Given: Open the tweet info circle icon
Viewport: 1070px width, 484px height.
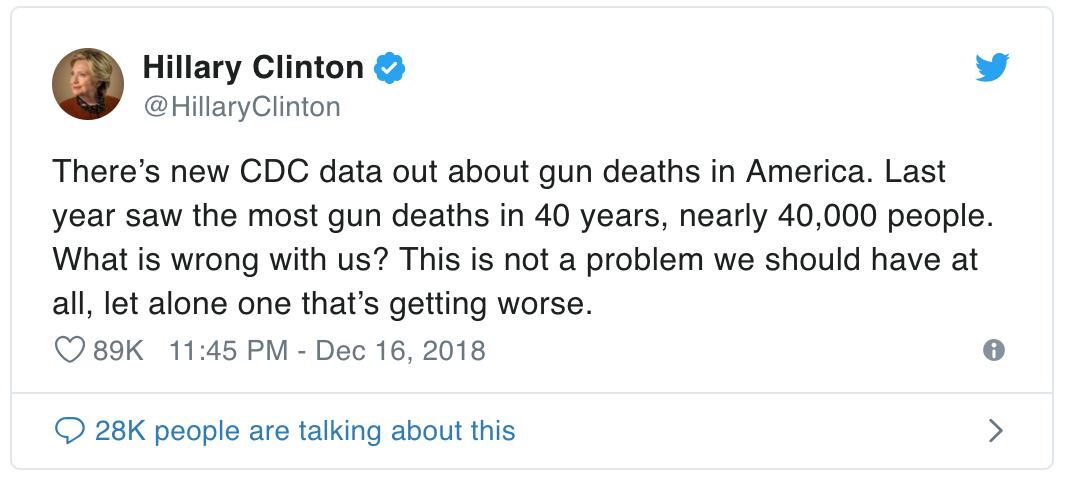Looking at the screenshot, I should pos(994,350).
